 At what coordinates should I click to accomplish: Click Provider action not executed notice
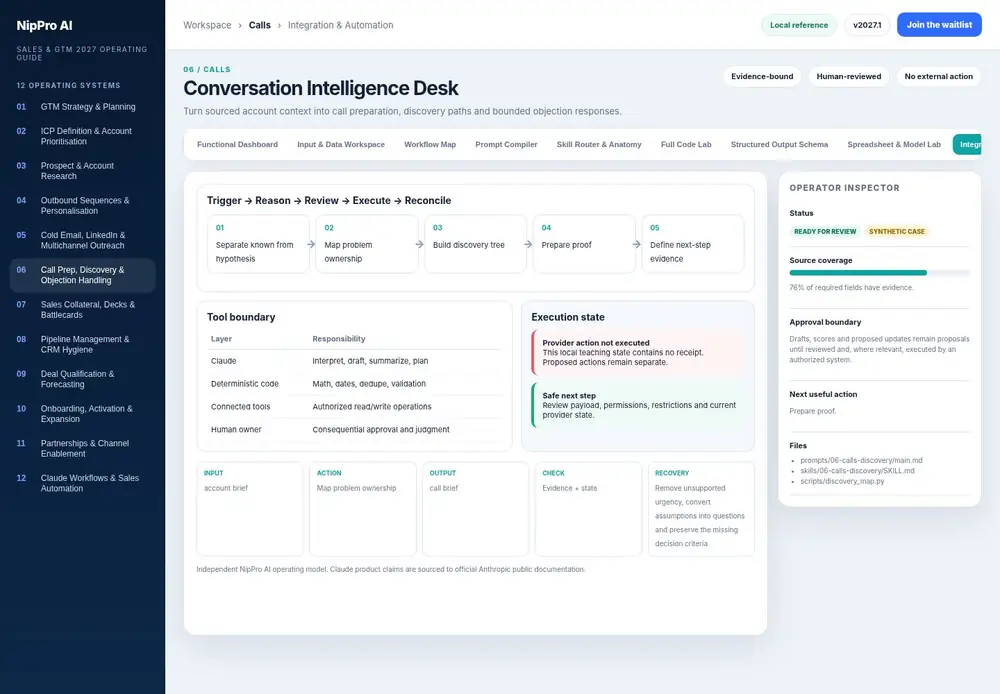(638, 352)
